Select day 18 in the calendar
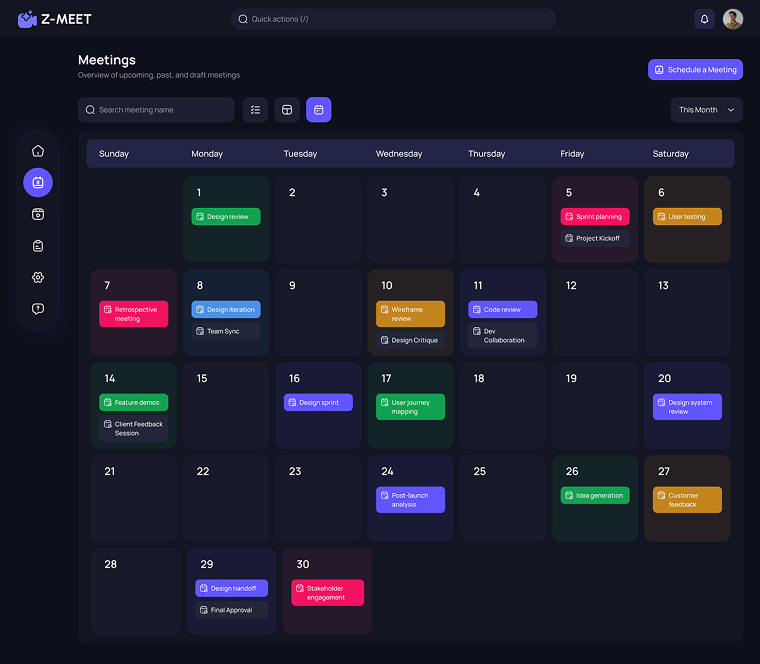760x664 pixels. (x=503, y=405)
